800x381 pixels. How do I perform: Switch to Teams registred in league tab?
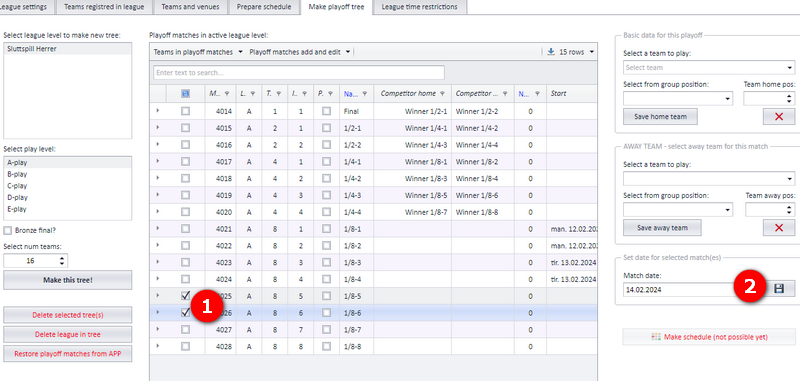(x=104, y=7)
